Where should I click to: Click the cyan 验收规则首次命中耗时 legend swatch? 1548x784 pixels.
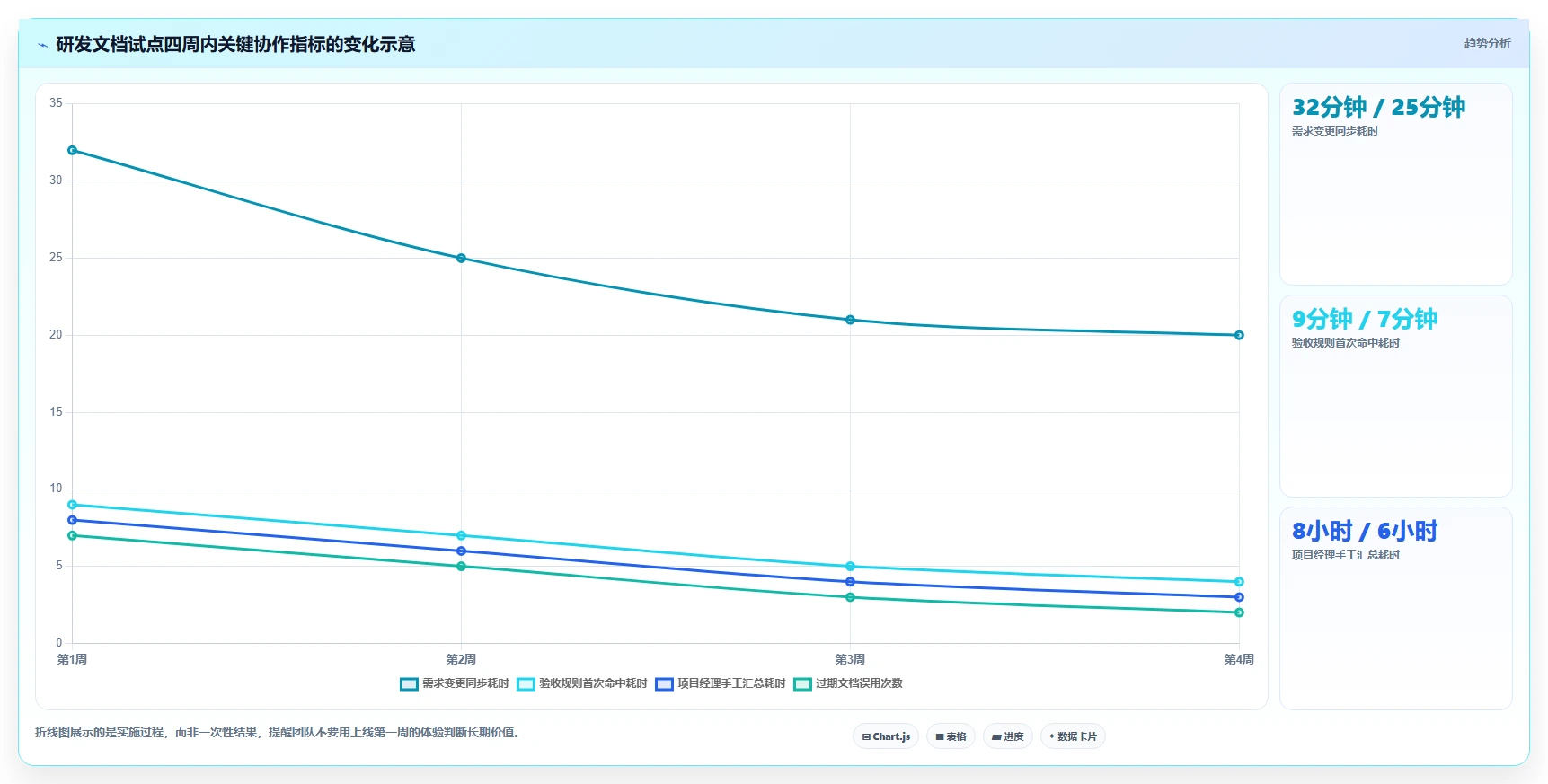pos(526,684)
